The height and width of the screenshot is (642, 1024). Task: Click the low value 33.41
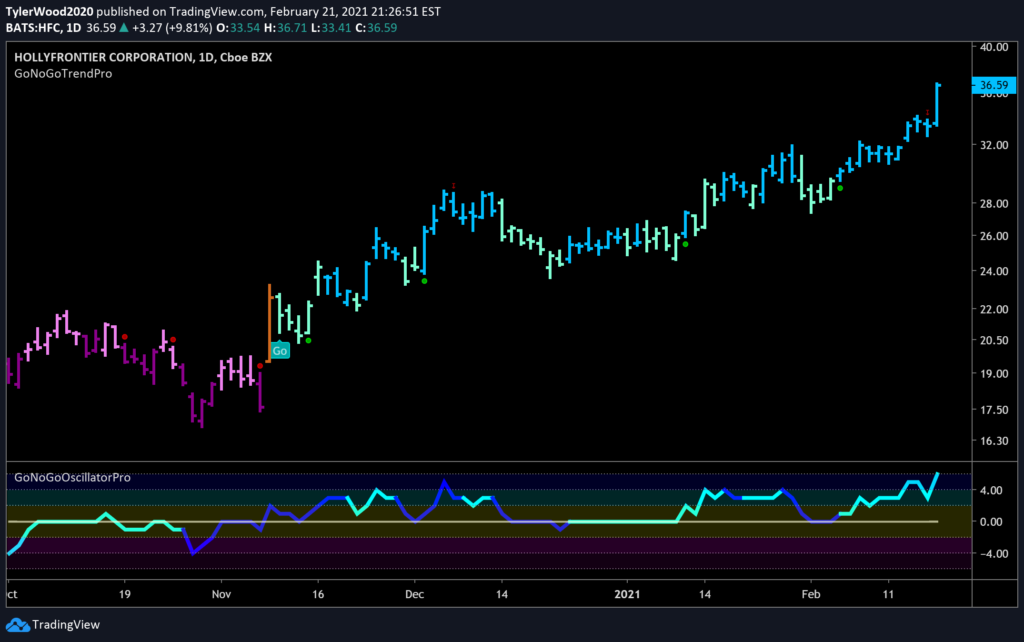click(x=336, y=28)
